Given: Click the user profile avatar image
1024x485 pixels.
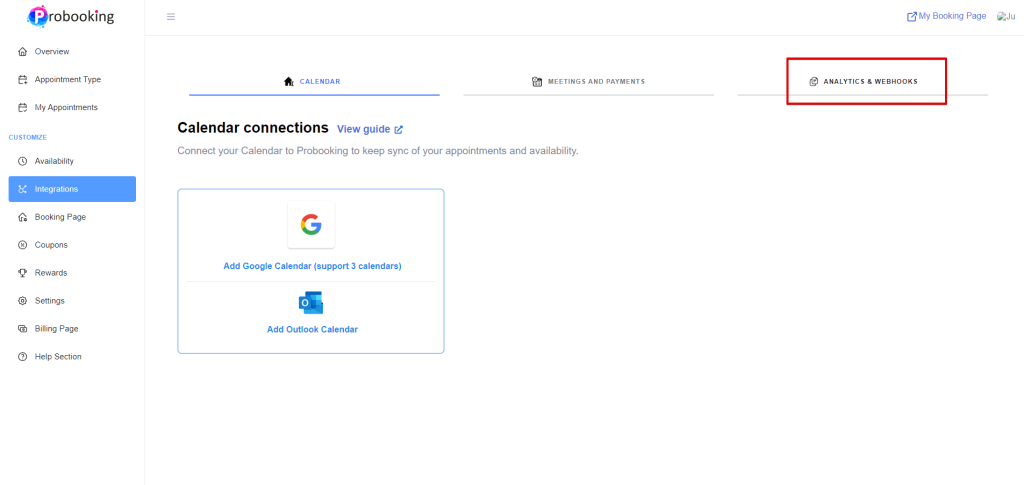Looking at the screenshot, I should (x=1005, y=16).
